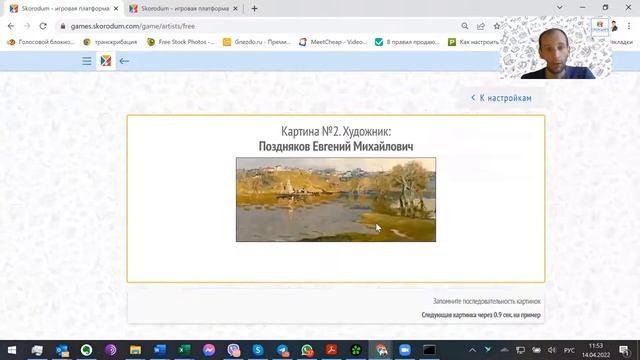Open the '8 правил продаю...' bookmark
This screenshot has width=640, height=360.
tap(407, 42)
